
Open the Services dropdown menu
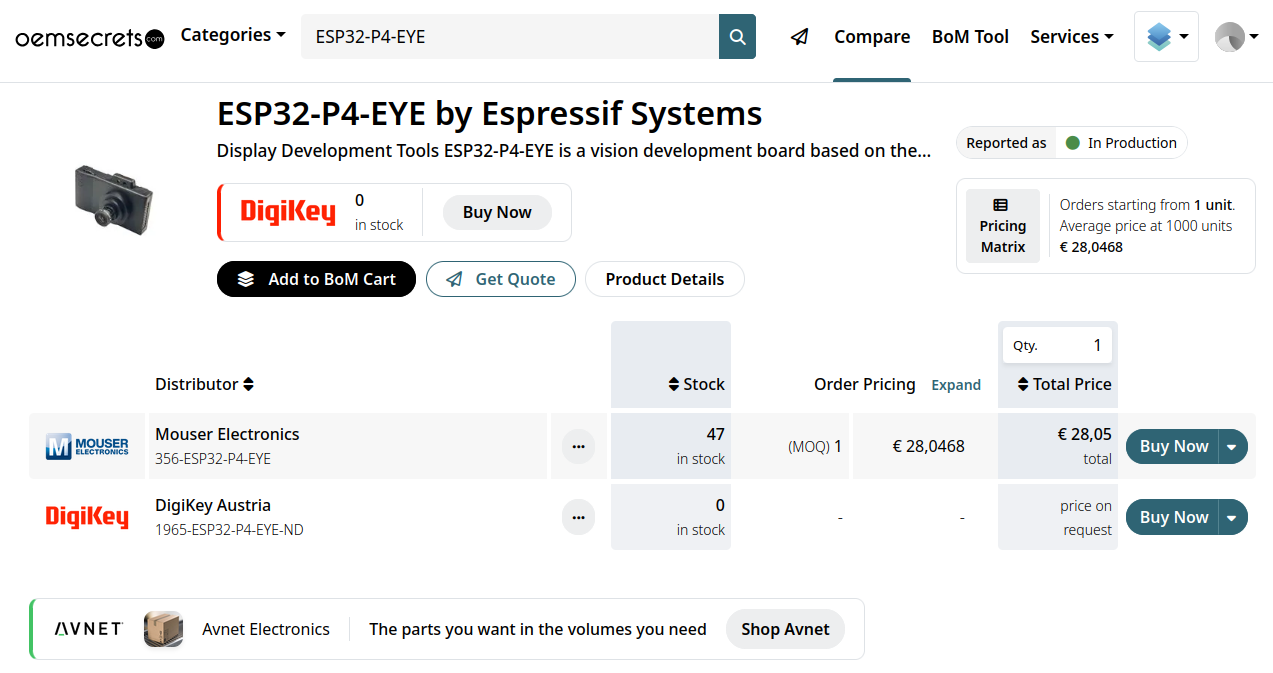[x=1072, y=37]
